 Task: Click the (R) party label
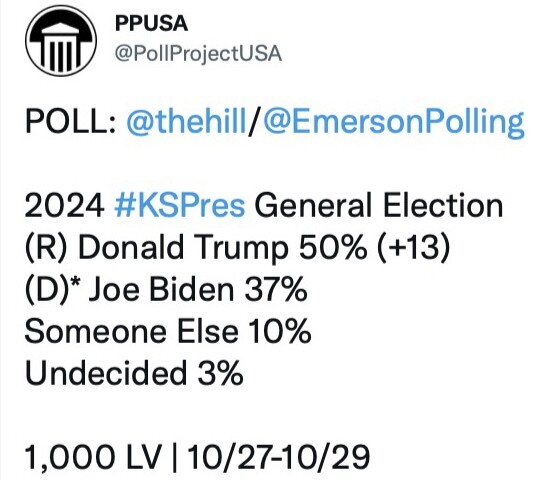(x=46, y=248)
